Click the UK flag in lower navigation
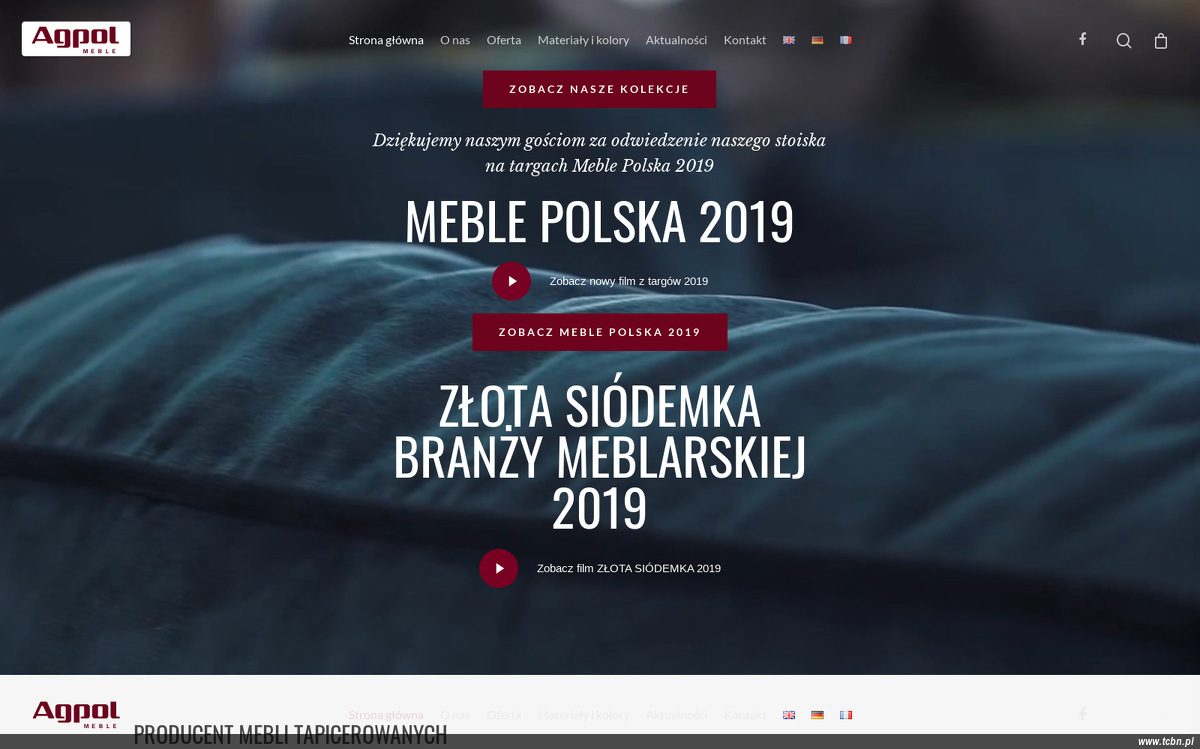Screen dimensions: 1200x749 [789, 715]
